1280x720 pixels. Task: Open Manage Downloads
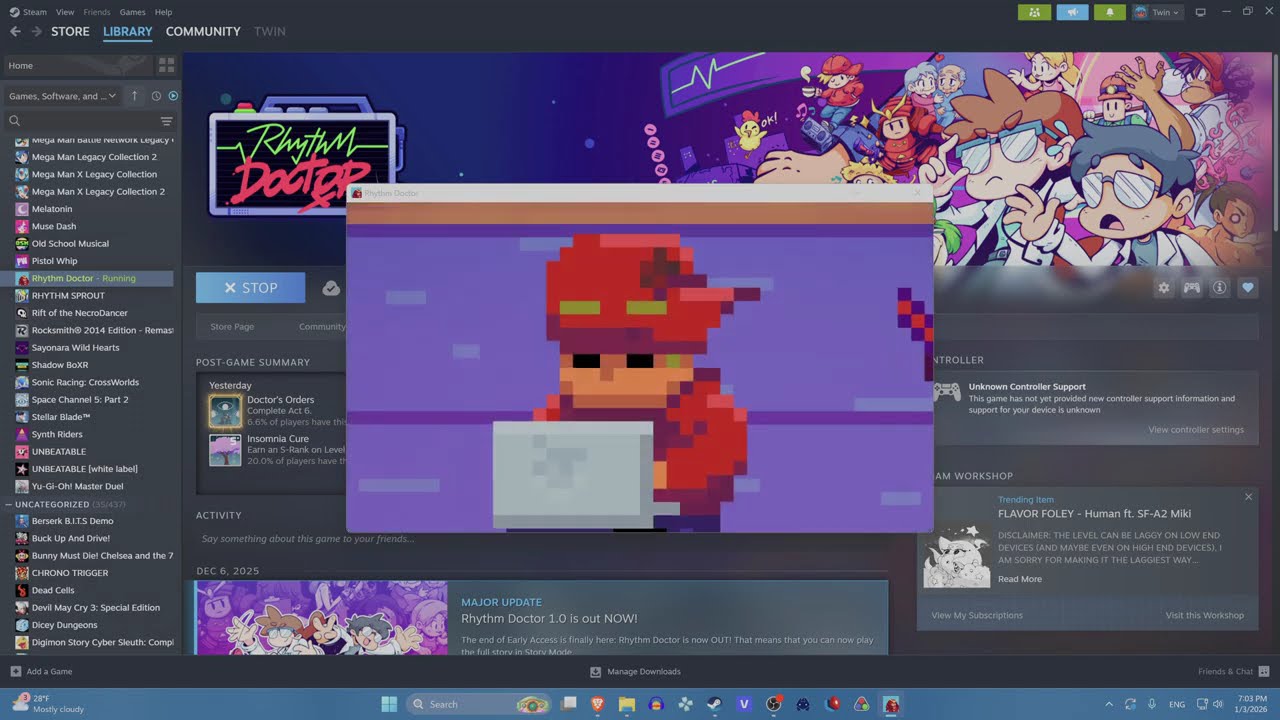click(x=635, y=671)
